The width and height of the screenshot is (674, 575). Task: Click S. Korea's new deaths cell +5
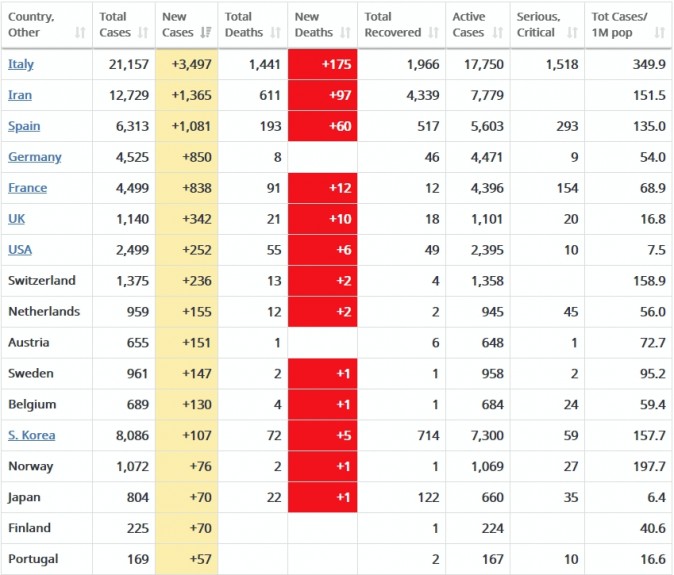322,435
